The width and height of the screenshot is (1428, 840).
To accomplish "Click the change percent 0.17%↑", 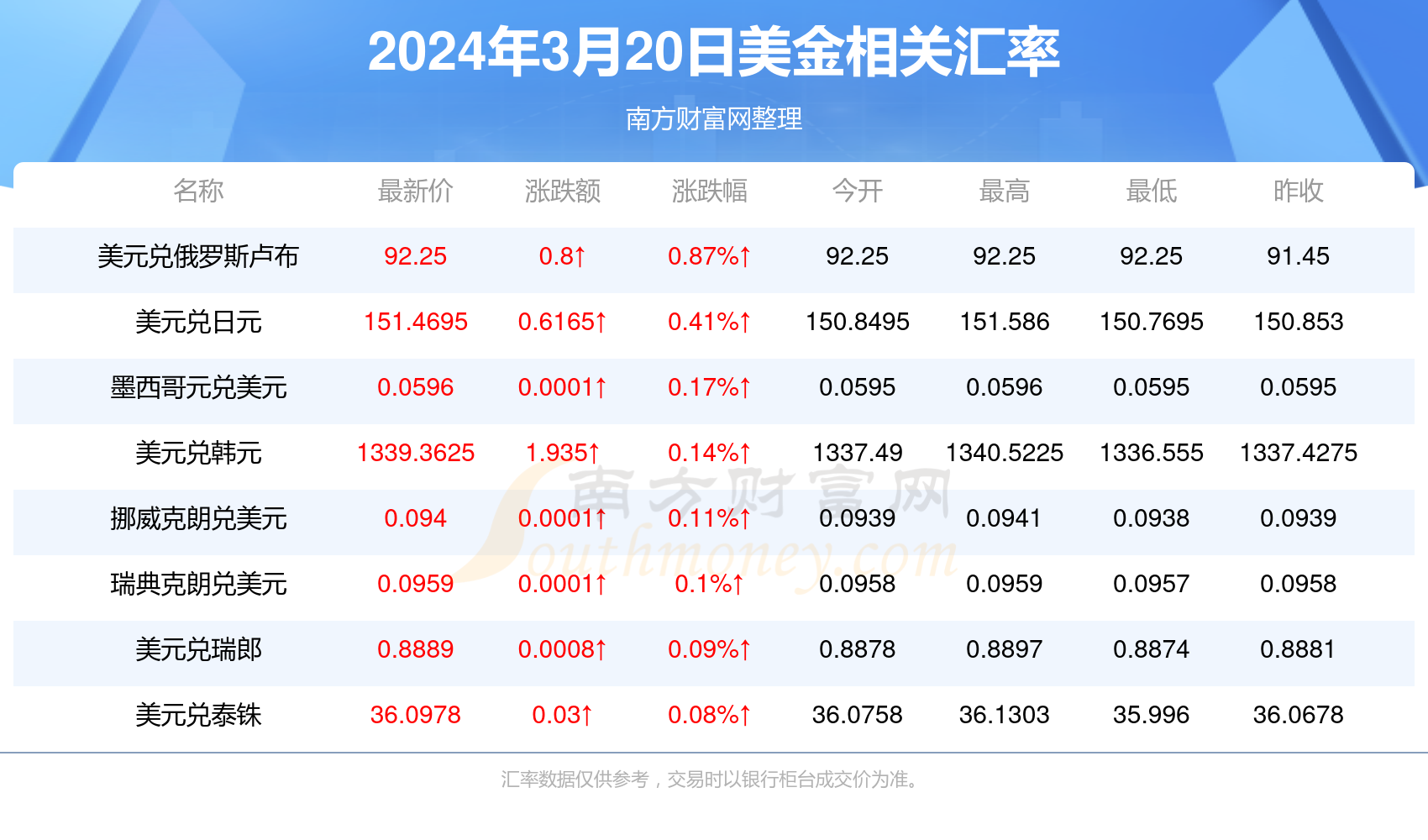I will (709, 387).
